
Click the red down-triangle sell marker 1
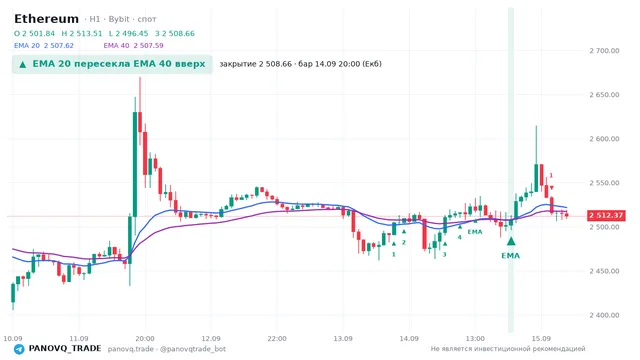pyautogui.click(x=551, y=188)
